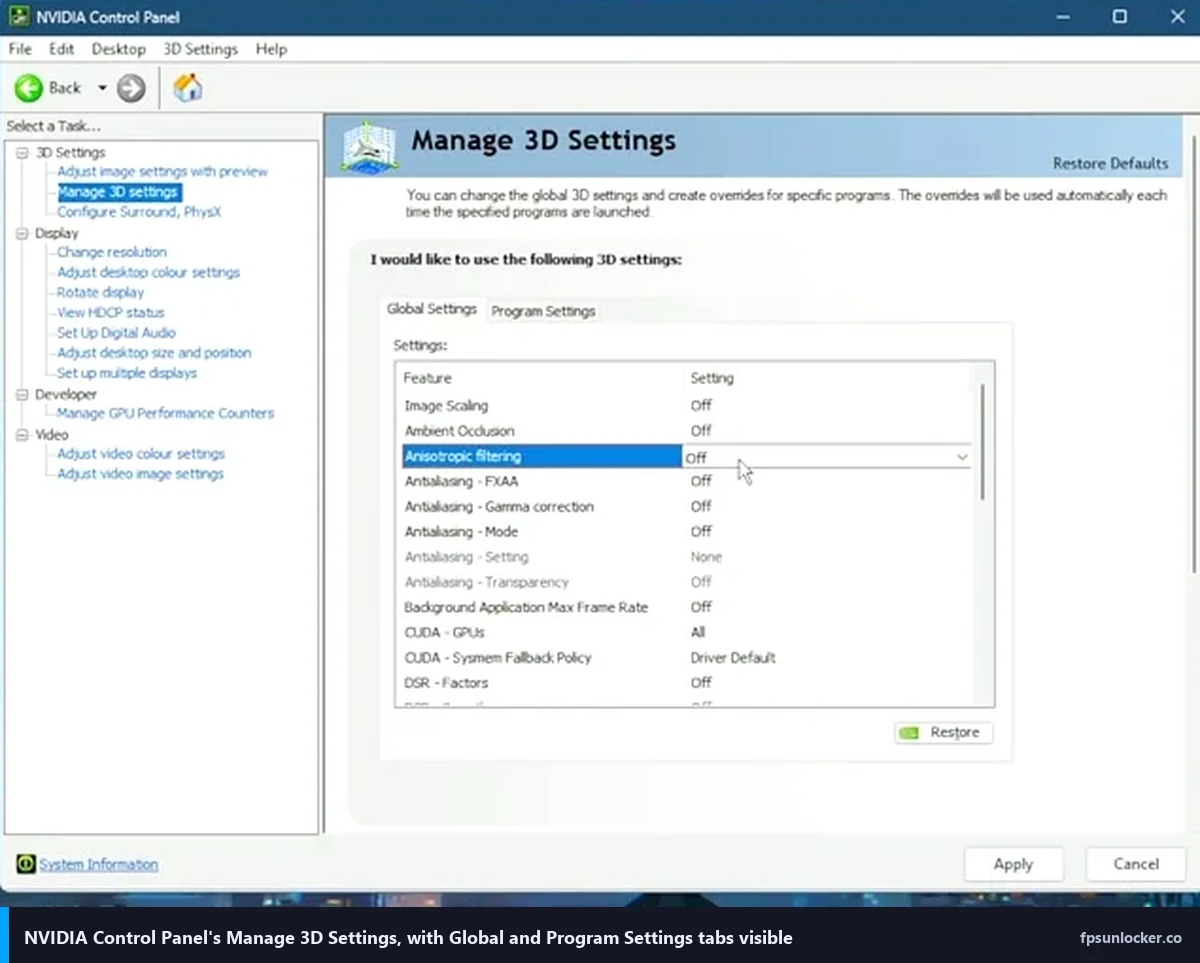The image size is (1200, 963).
Task: Click the grey Forward arrow icon
Action: [x=131, y=88]
